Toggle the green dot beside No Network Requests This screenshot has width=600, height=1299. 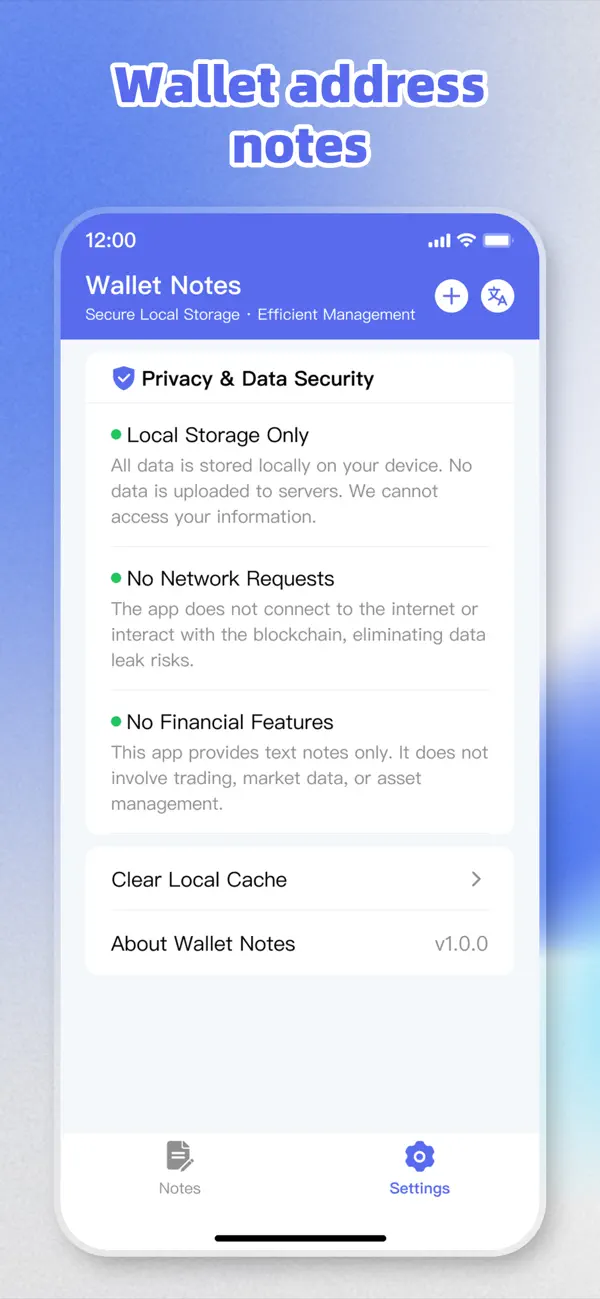pyautogui.click(x=117, y=578)
